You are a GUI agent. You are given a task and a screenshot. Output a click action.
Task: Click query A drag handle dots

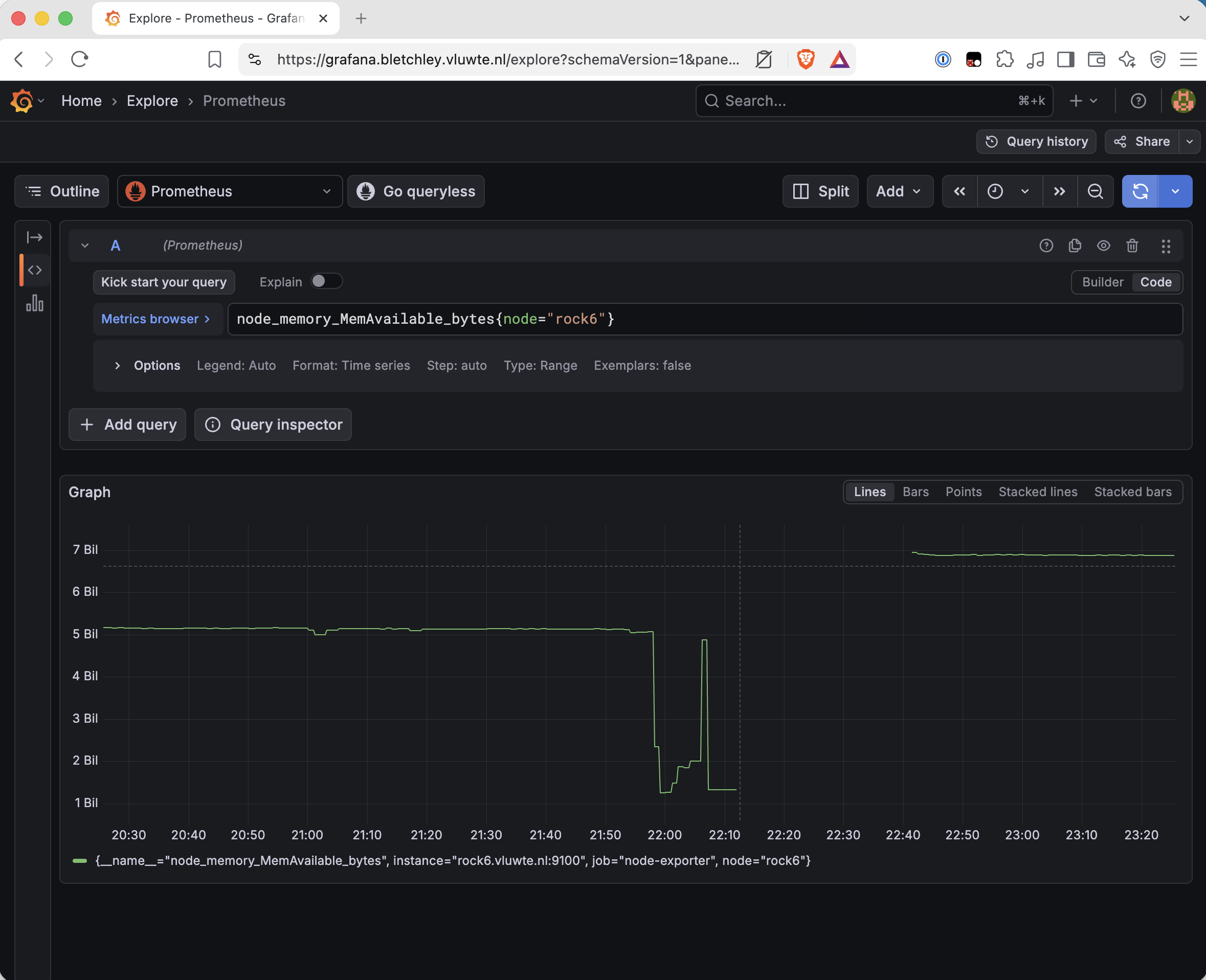coord(1166,246)
